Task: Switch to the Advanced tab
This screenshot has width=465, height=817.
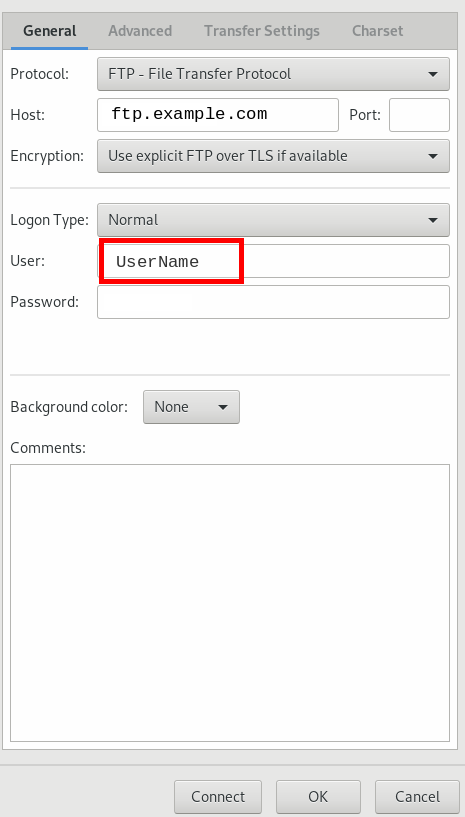Action: coord(140,31)
